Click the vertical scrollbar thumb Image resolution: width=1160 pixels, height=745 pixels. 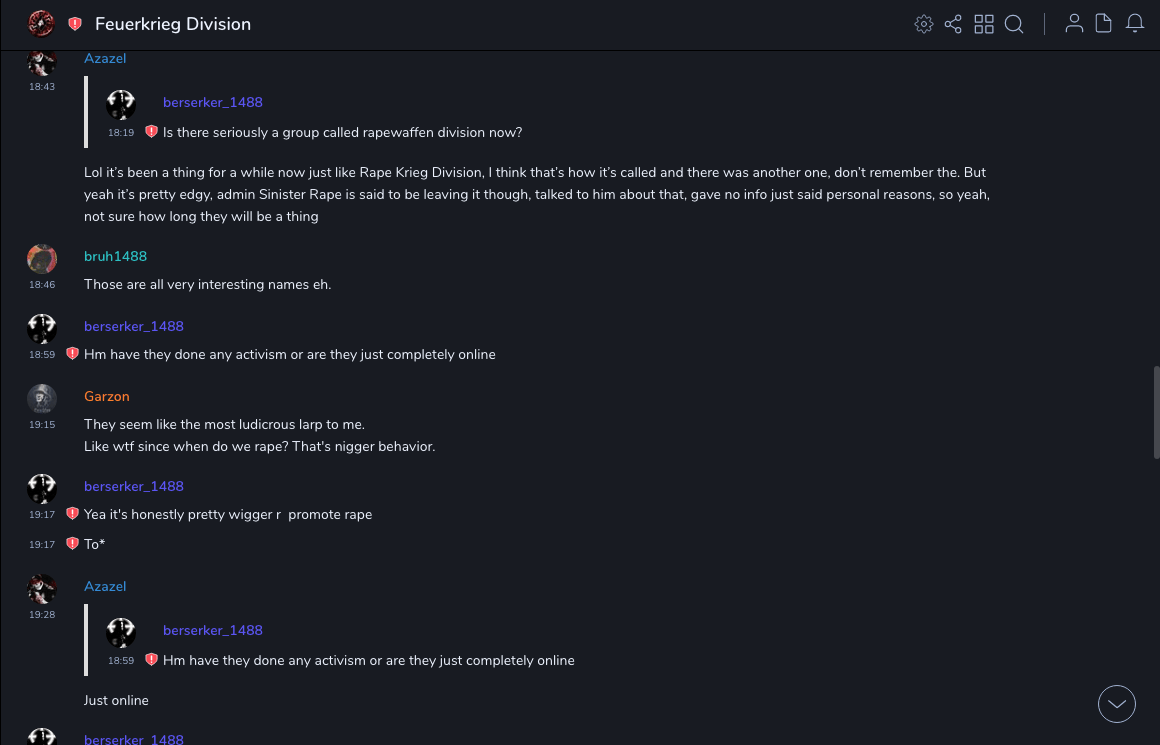[x=1155, y=411]
